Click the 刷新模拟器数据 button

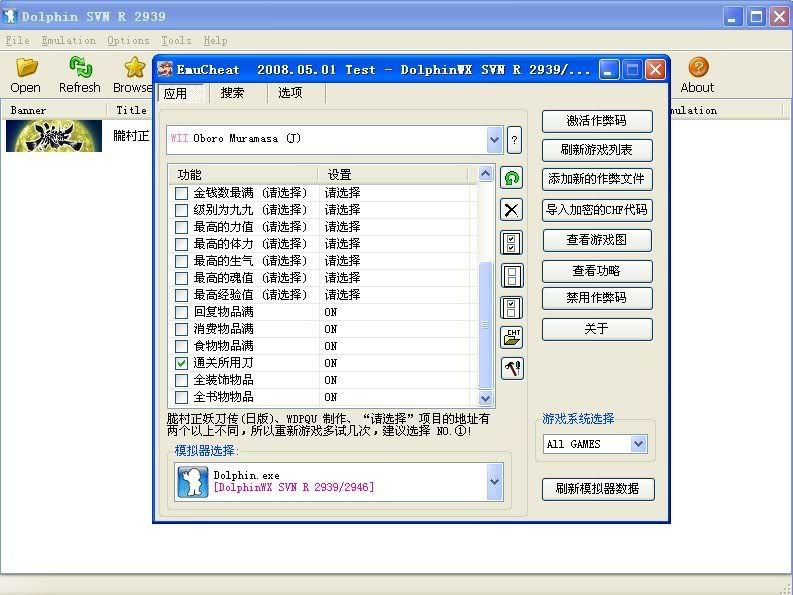click(598, 489)
